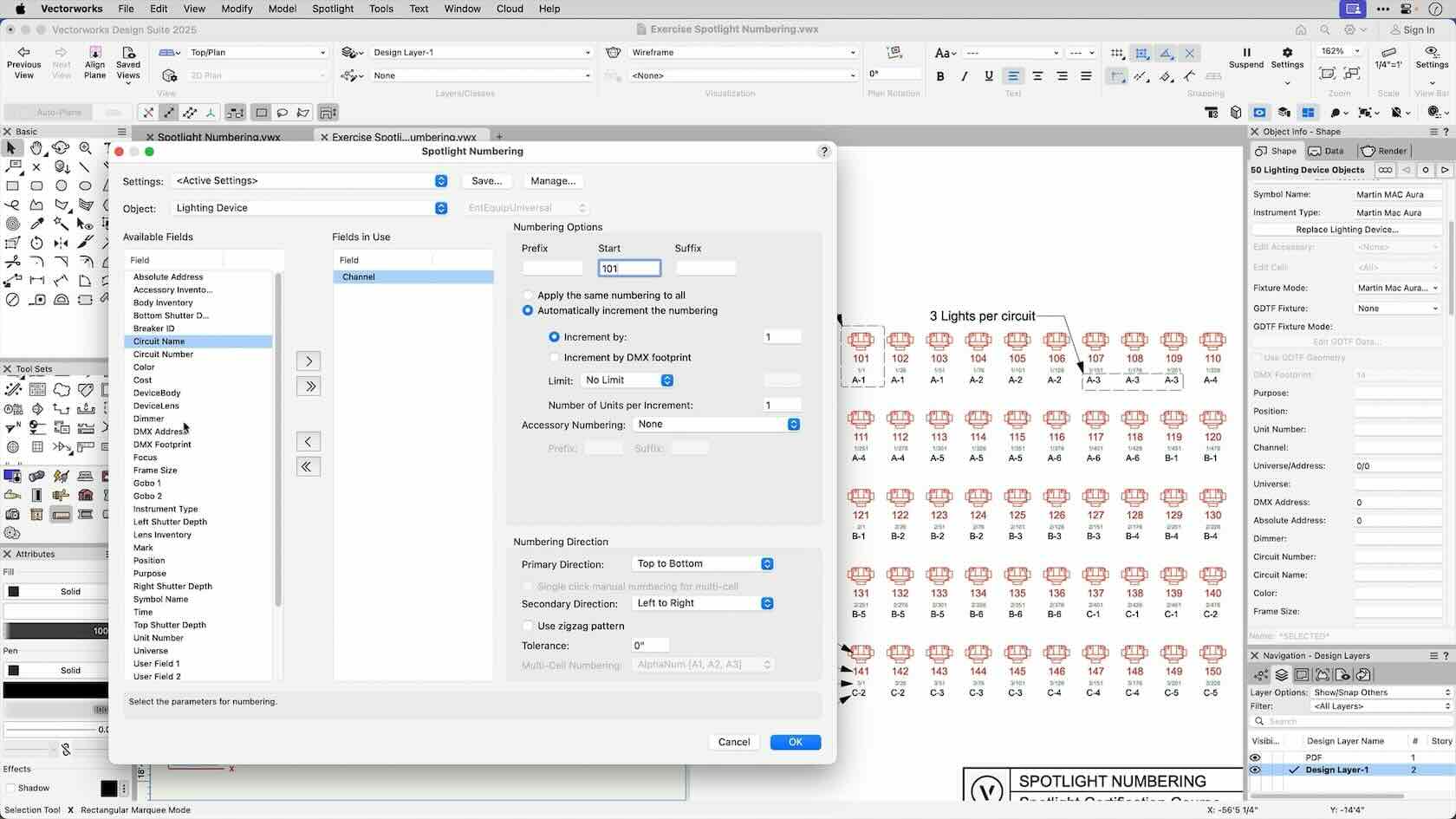Open the Limit dropdown set to No Limit
The image size is (1456, 819).
pos(627,380)
